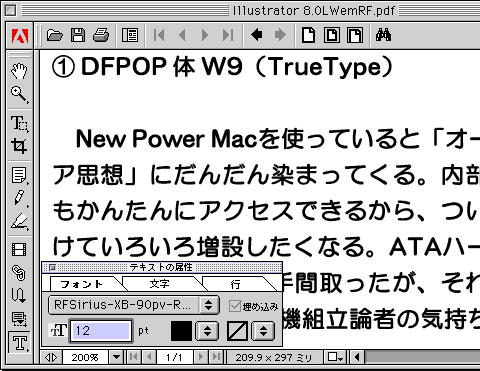The image size is (480, 371).
Task: Click the font size field showing 12
Action: tap(101, 331)
